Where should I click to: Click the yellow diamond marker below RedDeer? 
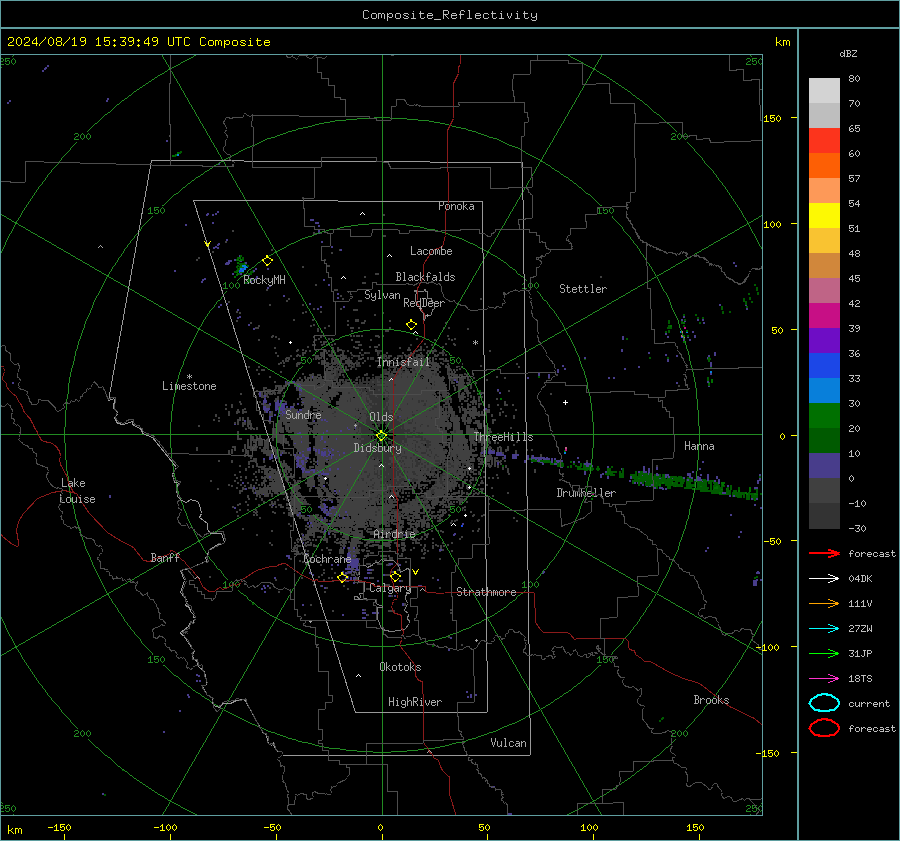coord(412,325)
